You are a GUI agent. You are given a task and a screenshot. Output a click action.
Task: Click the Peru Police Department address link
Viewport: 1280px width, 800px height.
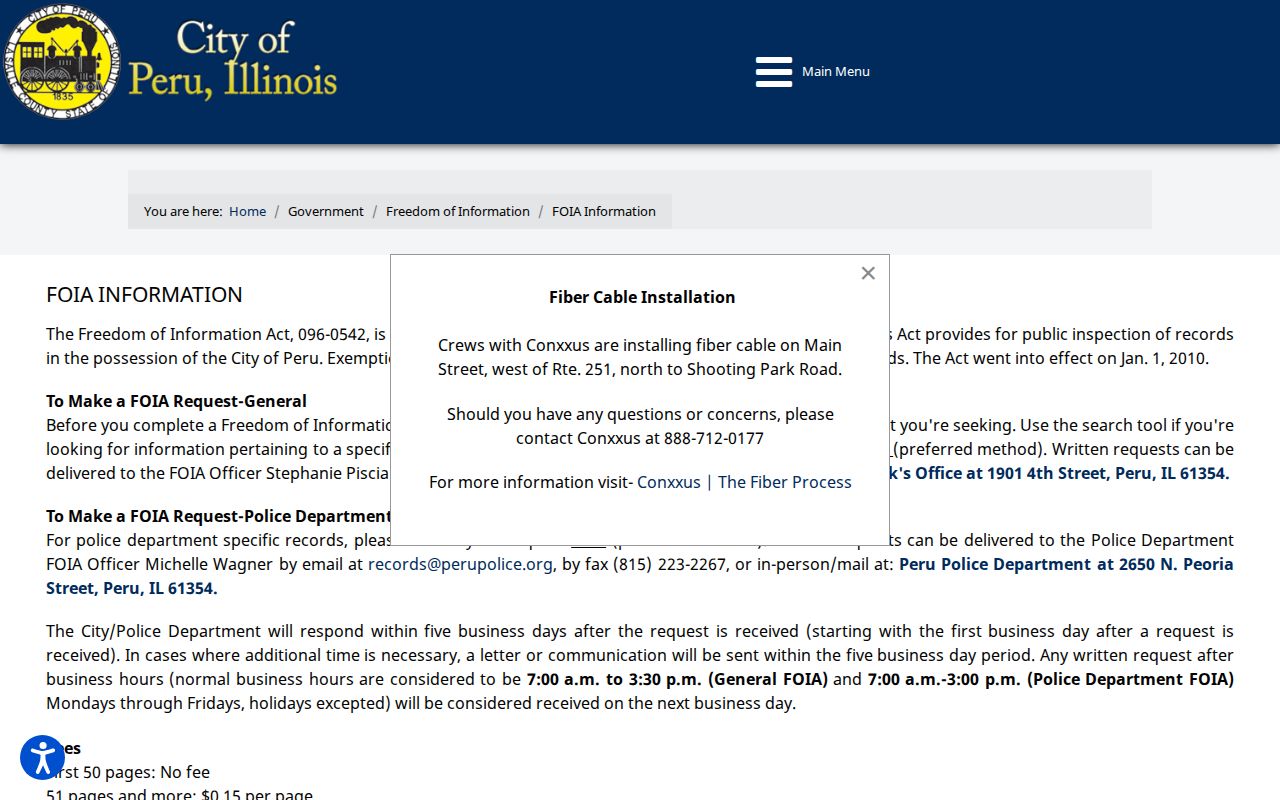[640, 576]
